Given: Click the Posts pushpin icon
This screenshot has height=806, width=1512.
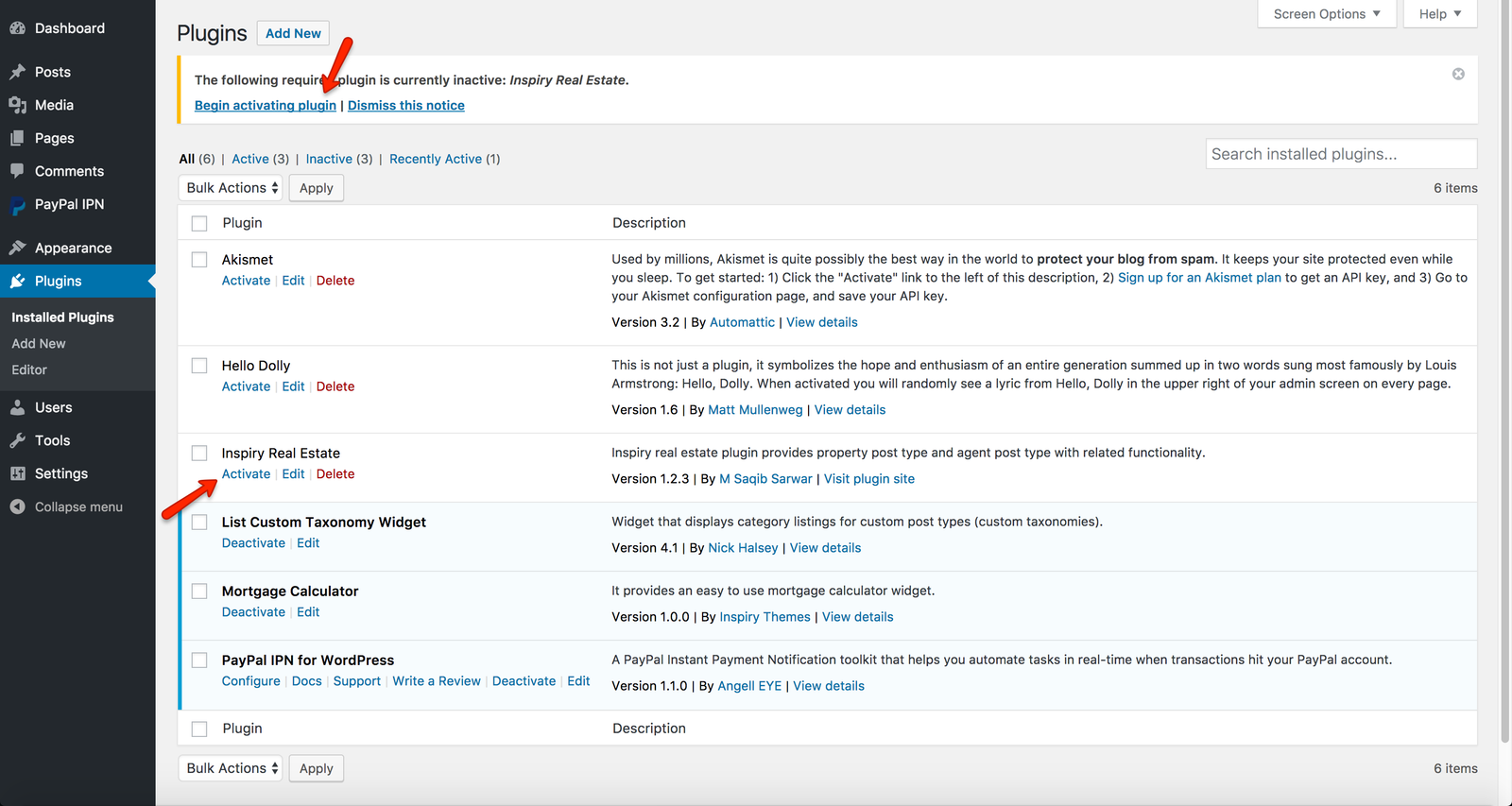Looking at the screenshot, I should [17, 72].
